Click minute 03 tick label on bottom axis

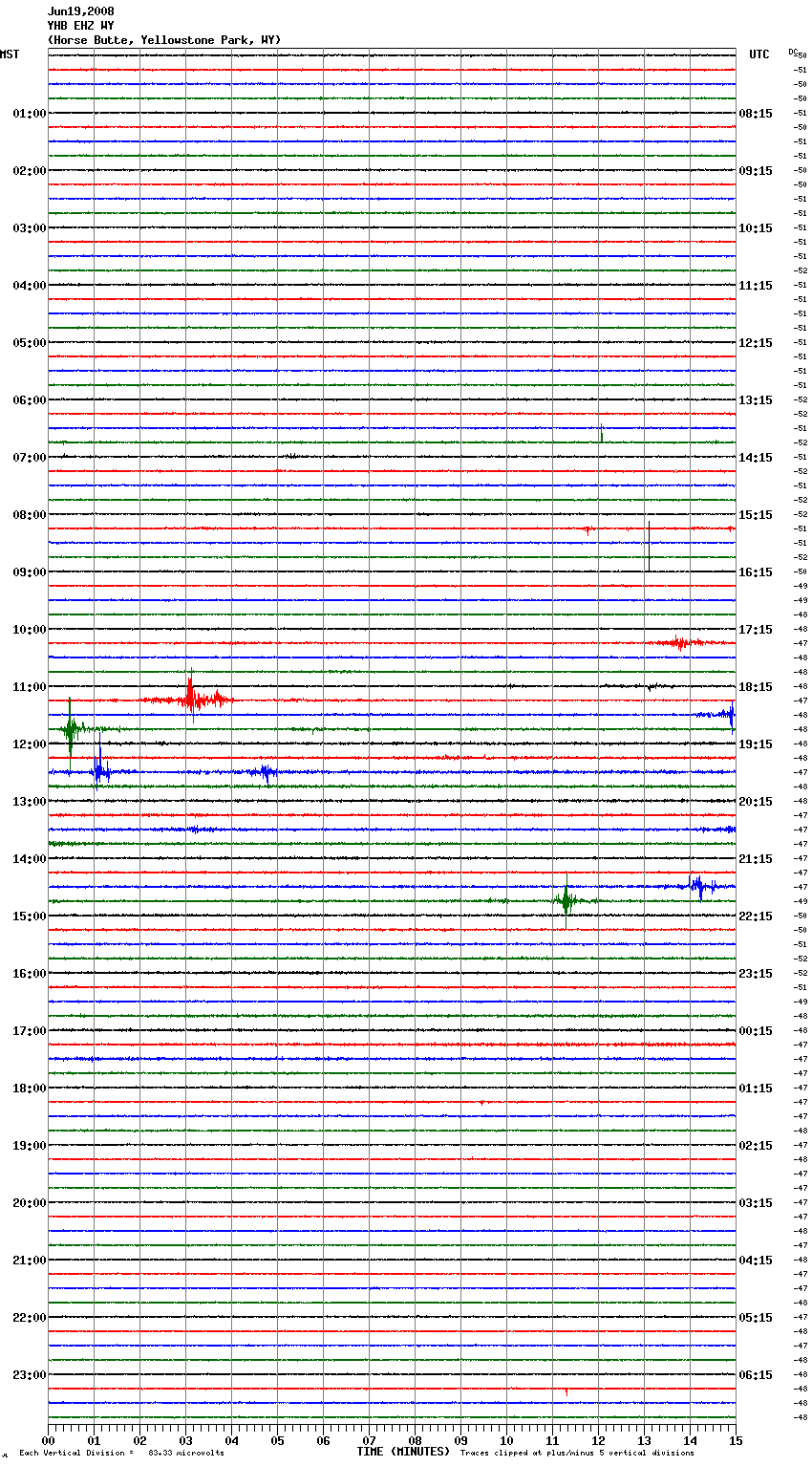tap(185, 1440)
